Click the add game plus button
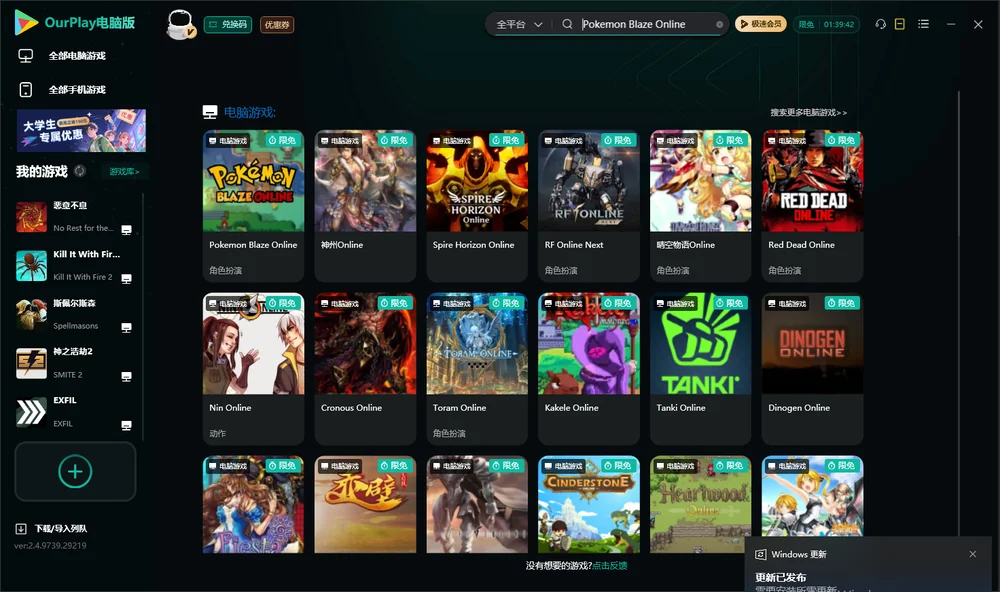 point(75,471)
